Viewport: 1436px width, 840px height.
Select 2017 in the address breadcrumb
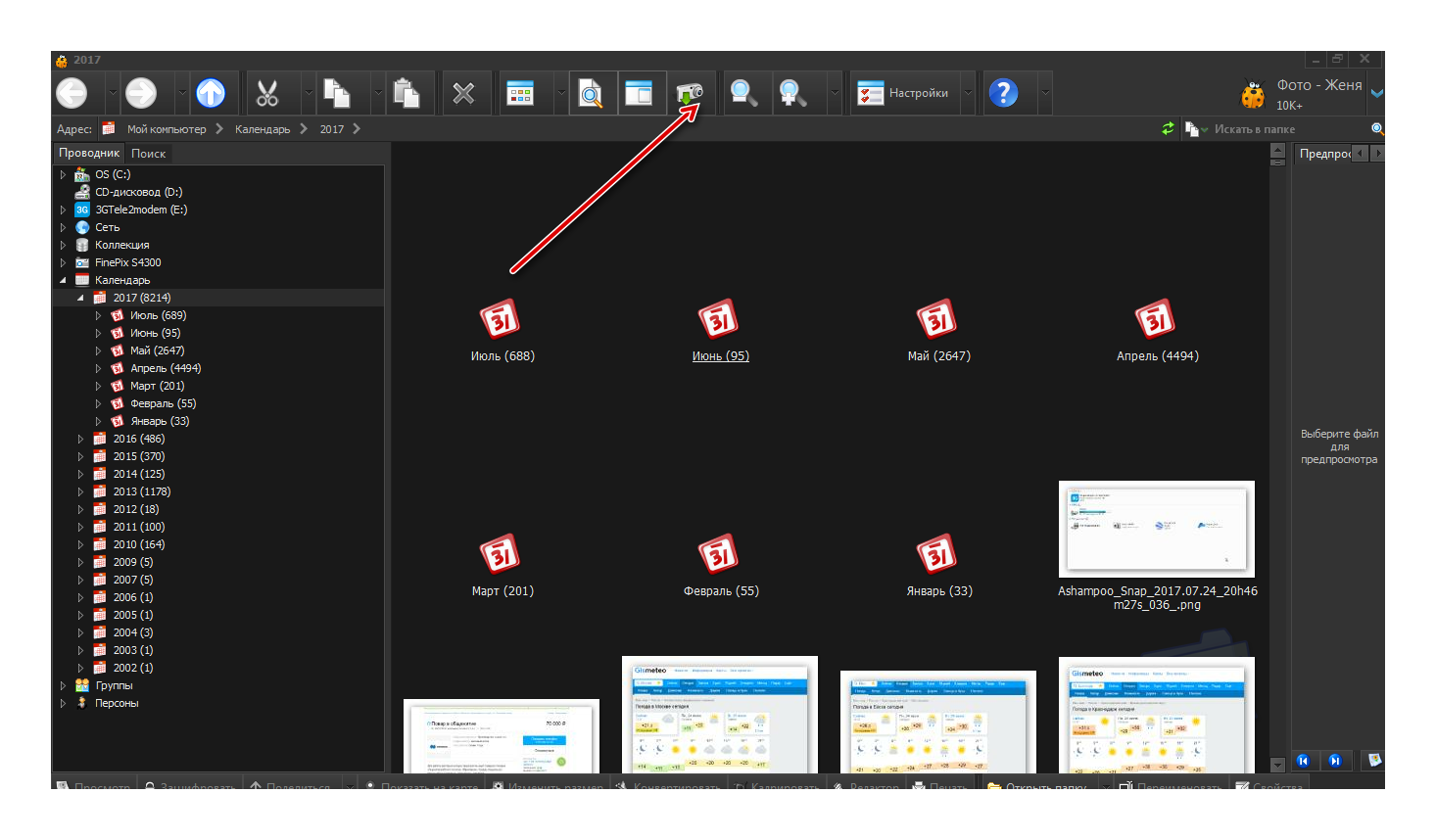[x=332, y=129]
